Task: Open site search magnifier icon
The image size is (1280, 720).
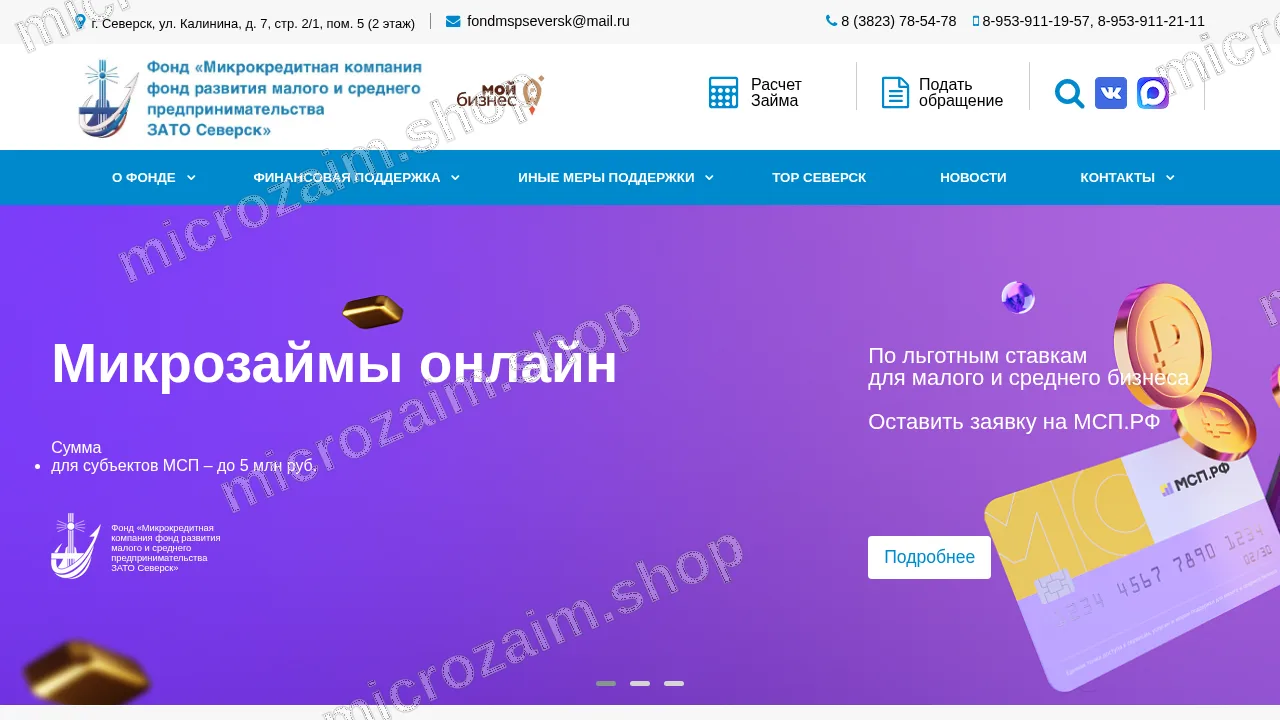Action: [1069, 94]
